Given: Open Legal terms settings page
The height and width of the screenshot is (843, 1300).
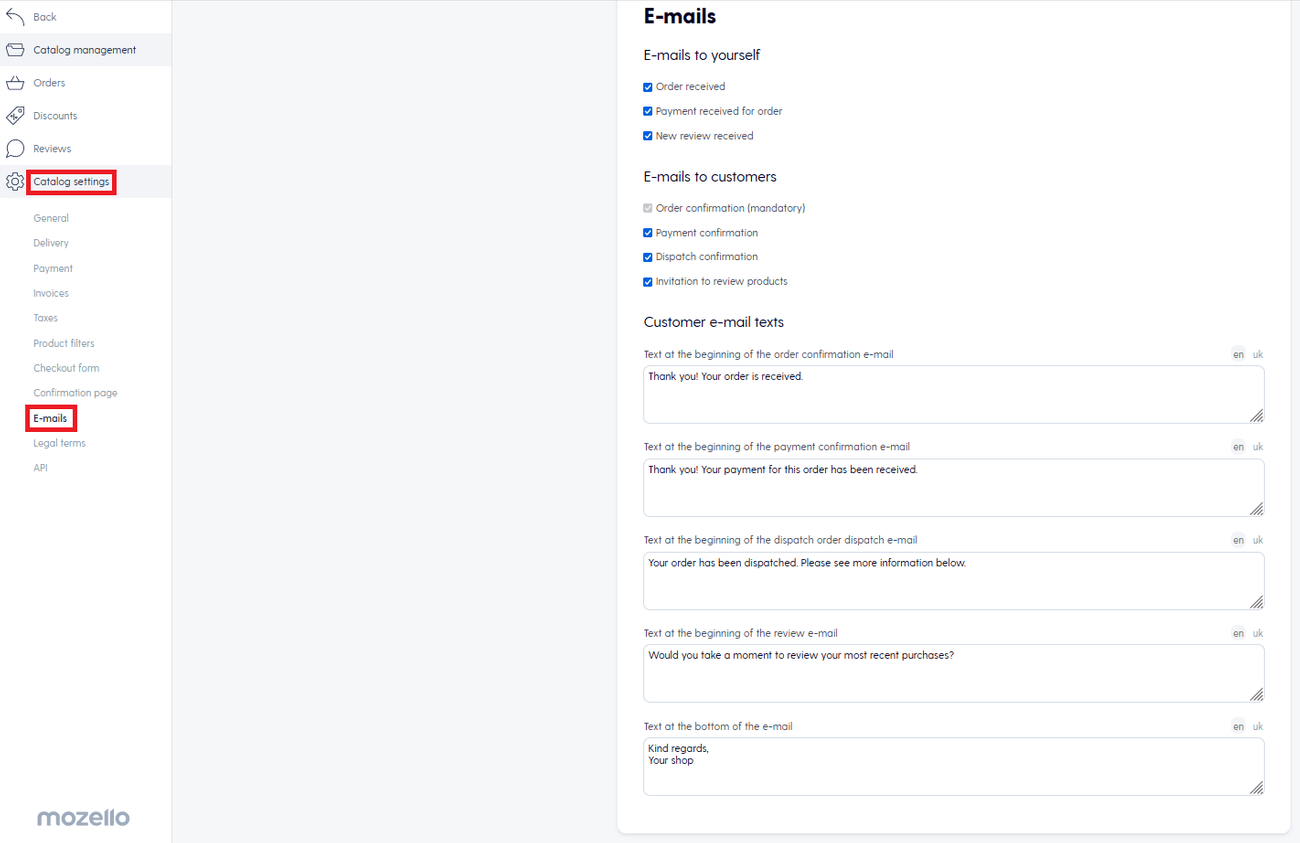Looking at the screenshot, I should click(x=59, y=443).
